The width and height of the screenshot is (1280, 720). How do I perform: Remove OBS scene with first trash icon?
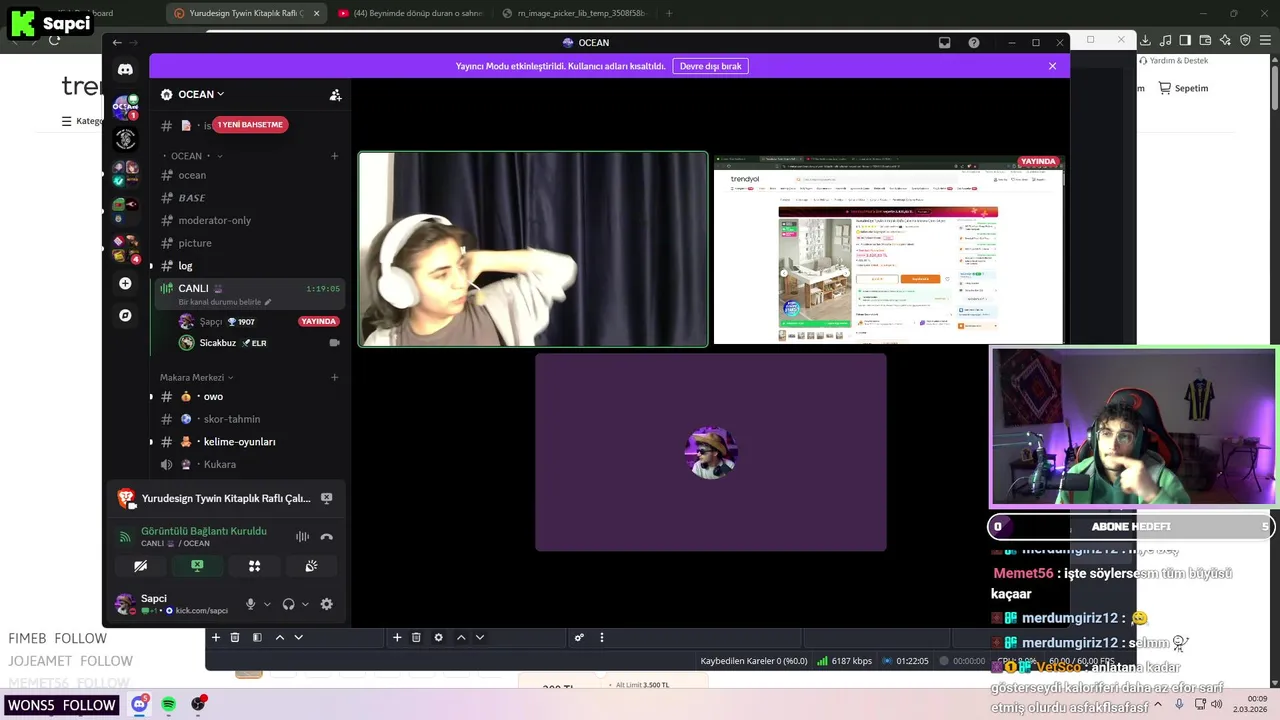[235, 637]
